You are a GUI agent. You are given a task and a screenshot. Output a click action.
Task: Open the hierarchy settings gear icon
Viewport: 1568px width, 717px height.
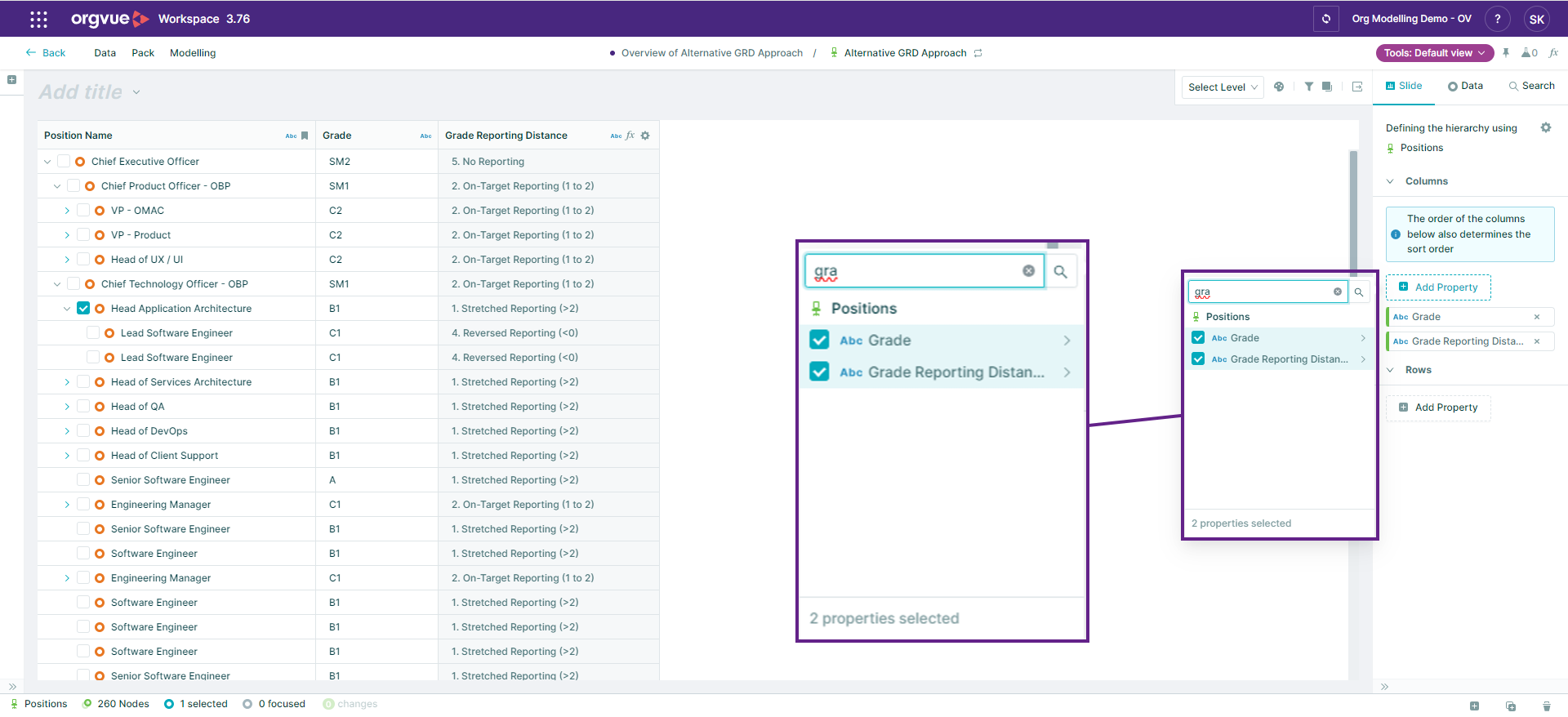pyautogui.click(x=1546, y=127)
